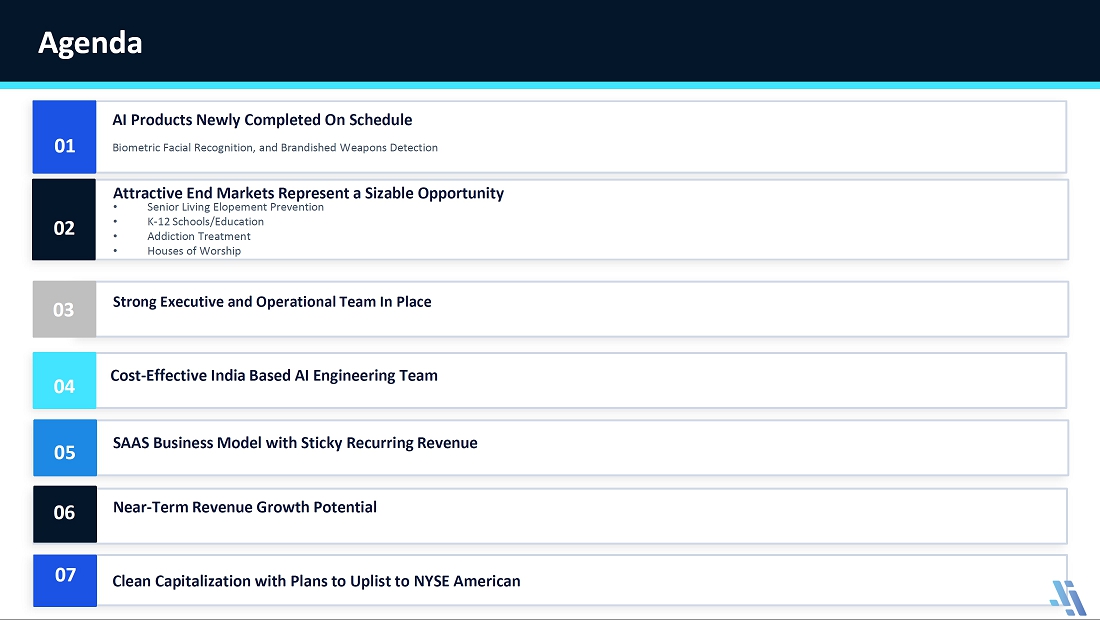The image size is (1100, 620).
Task: Click the company logo icon in the corner
Action: (x=1068, y=598)
